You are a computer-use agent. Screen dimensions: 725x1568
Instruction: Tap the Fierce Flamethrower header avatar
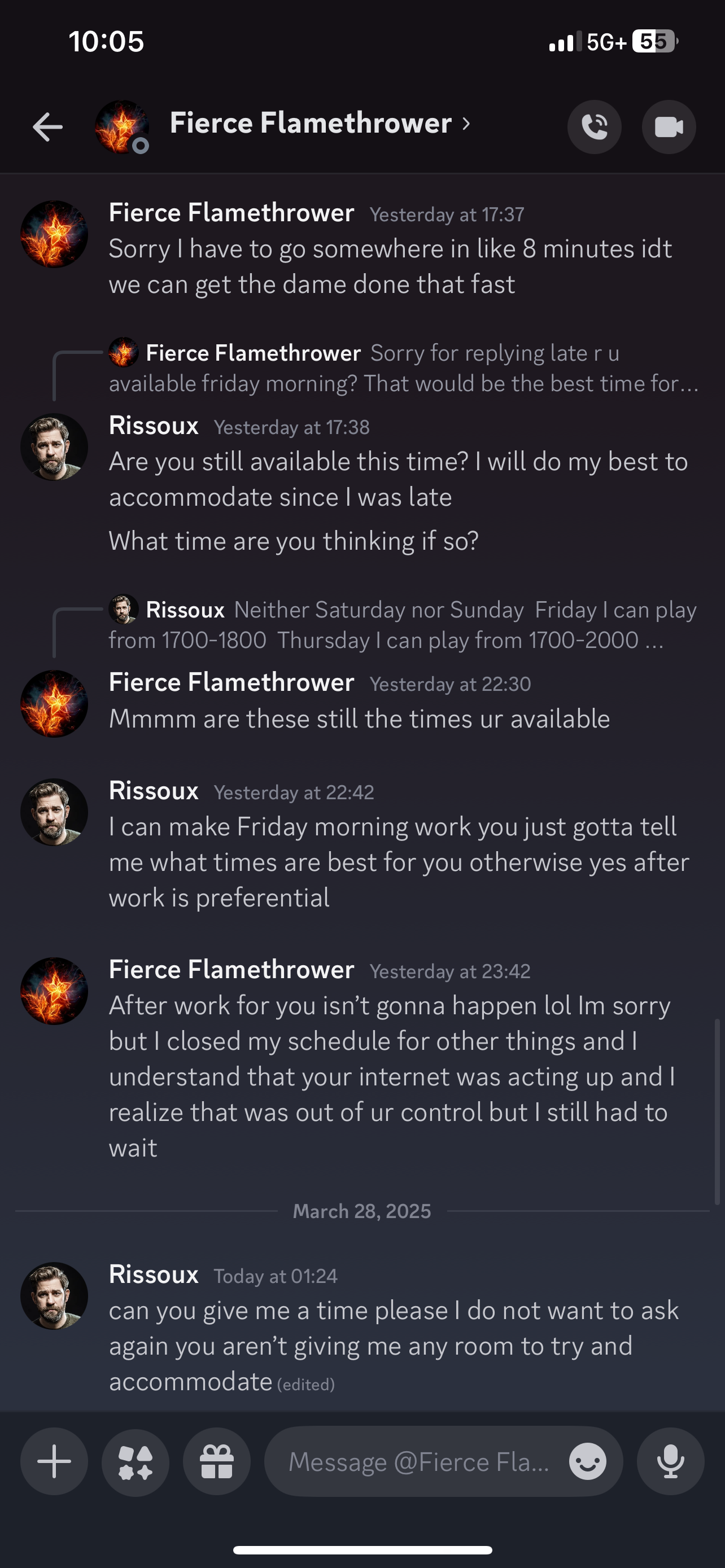pyautogui.click(x=122, y=126)
